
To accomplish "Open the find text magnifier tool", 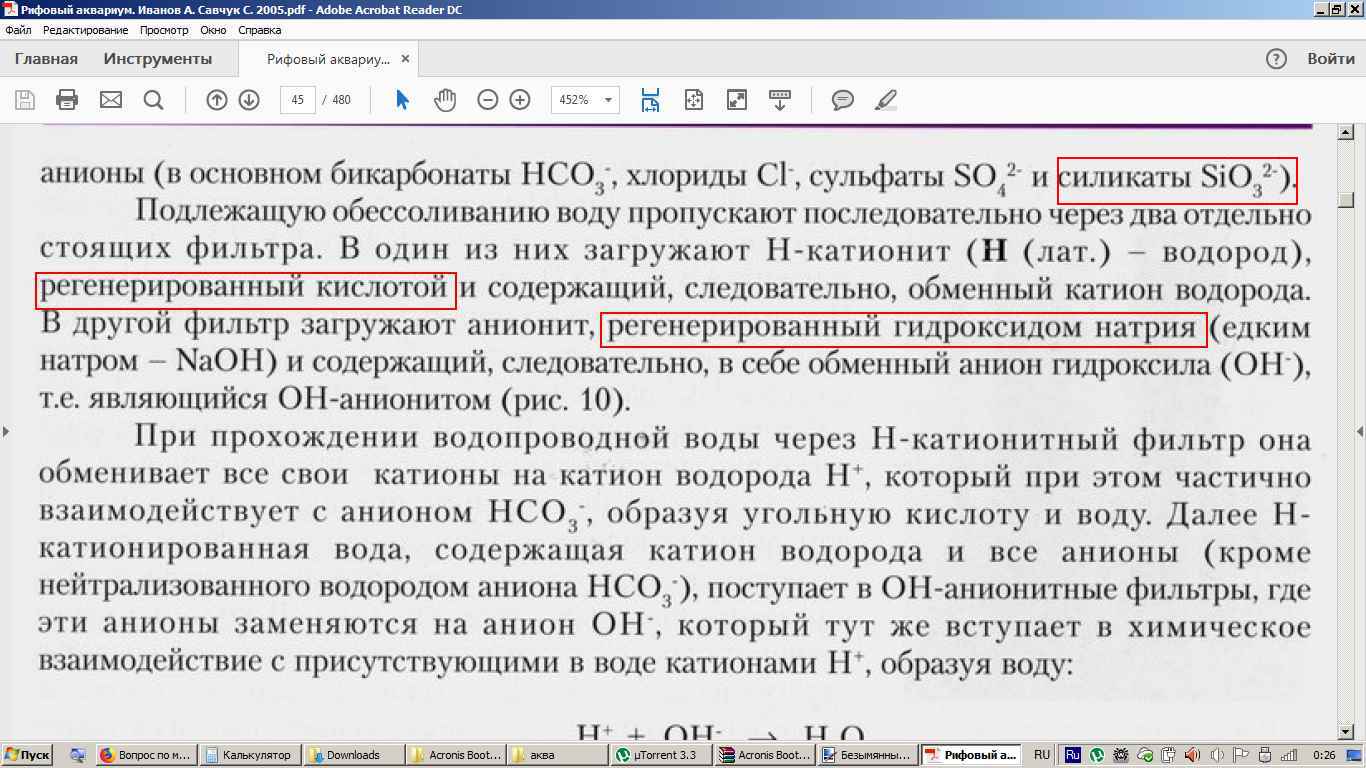I will coord(153,100).
